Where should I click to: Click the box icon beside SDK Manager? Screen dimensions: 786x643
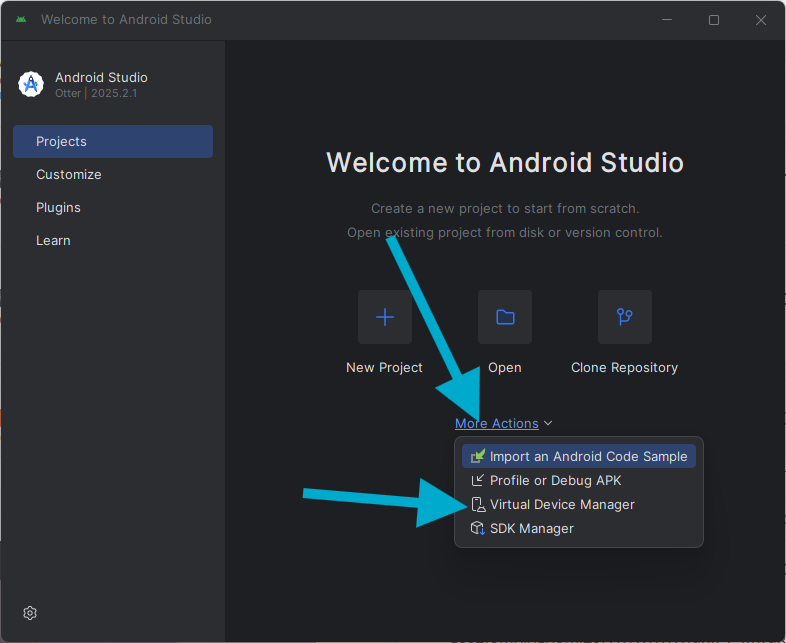tap(478, 528)
